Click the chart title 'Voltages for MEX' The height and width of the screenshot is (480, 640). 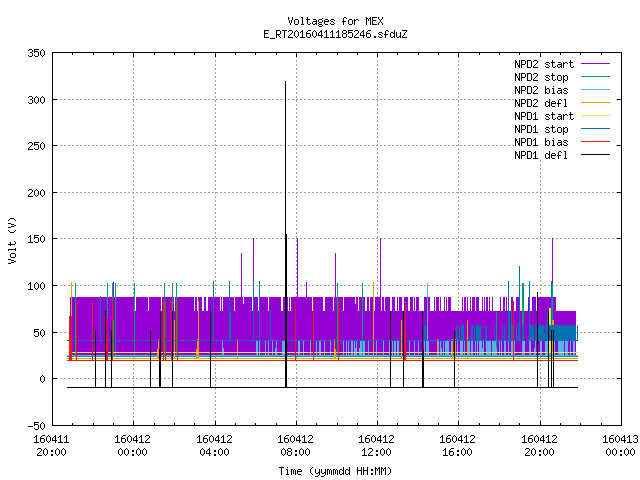point(335,21)
